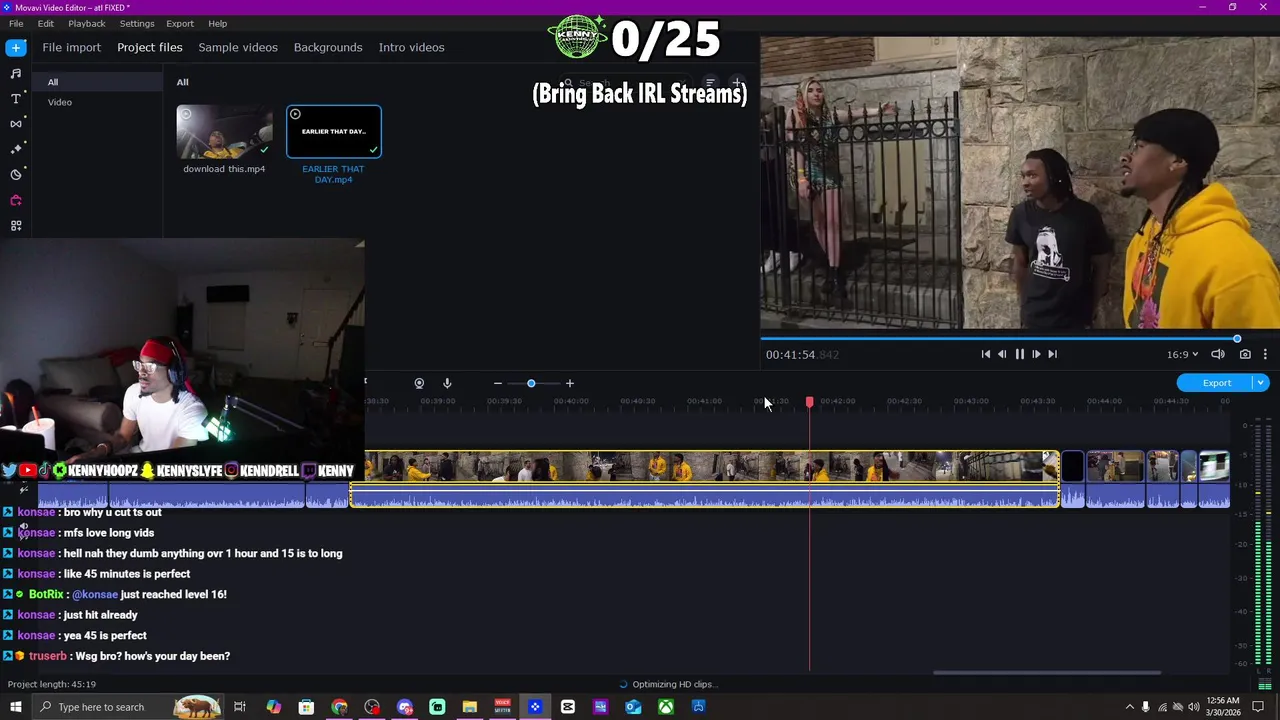
Task: Open CapCut from the taskbar
Action: coord(568,707)
